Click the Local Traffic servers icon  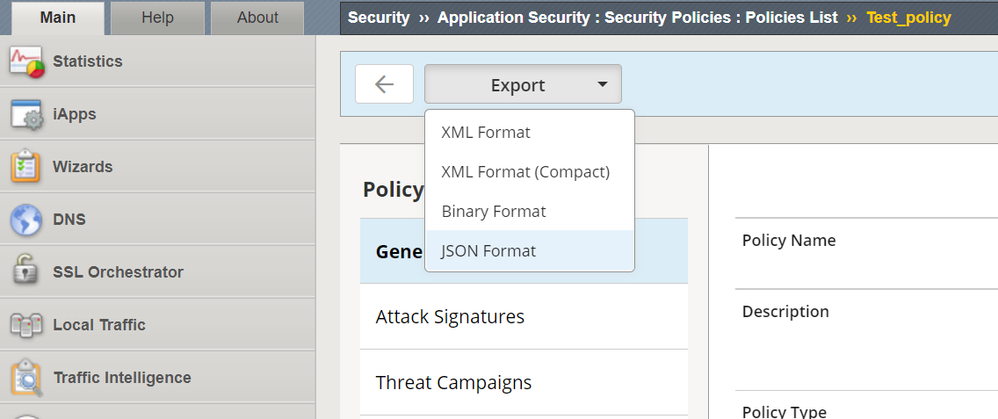click(26, 325)
